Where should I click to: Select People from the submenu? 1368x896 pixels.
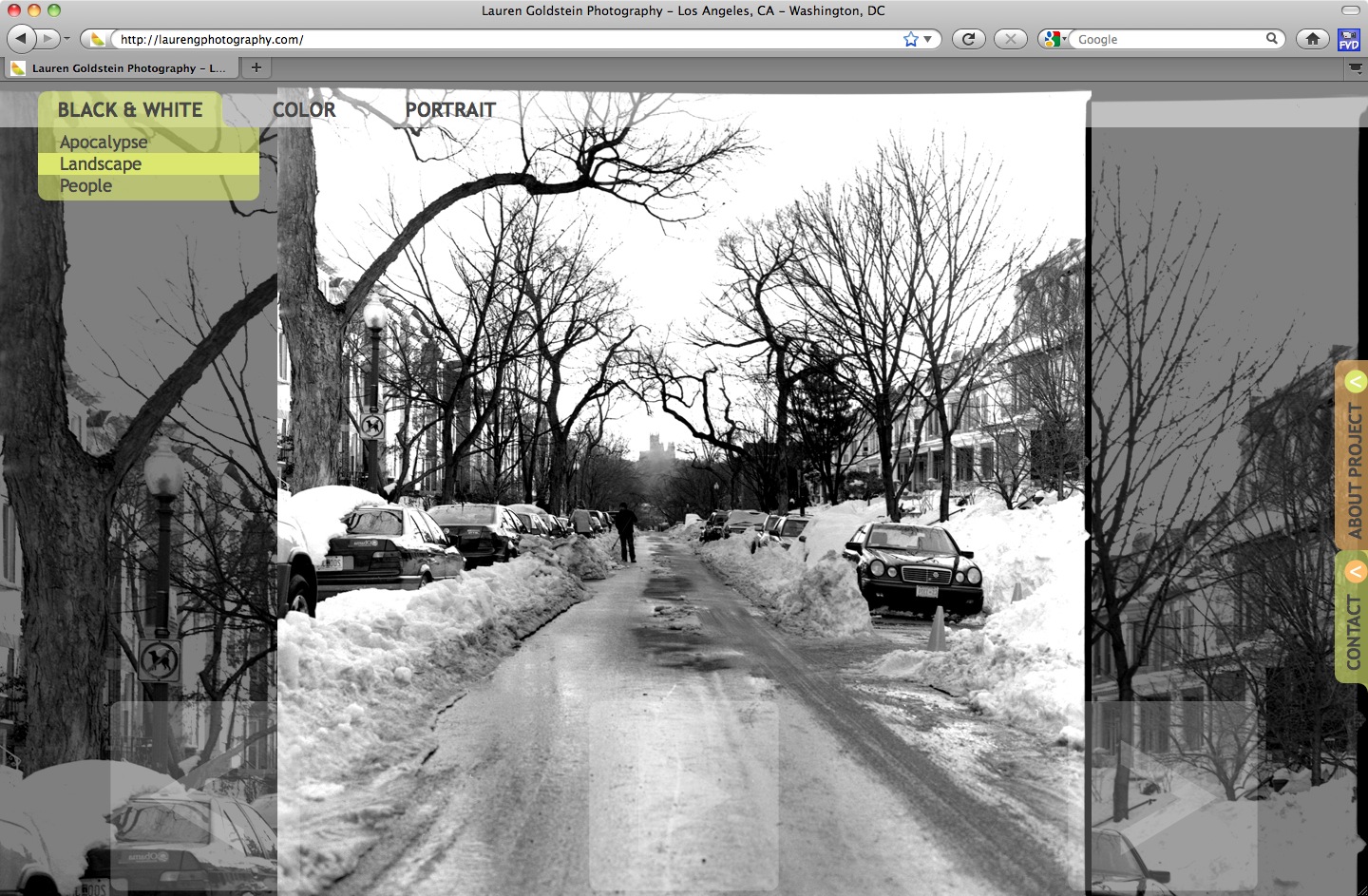(x=85, y=186)
